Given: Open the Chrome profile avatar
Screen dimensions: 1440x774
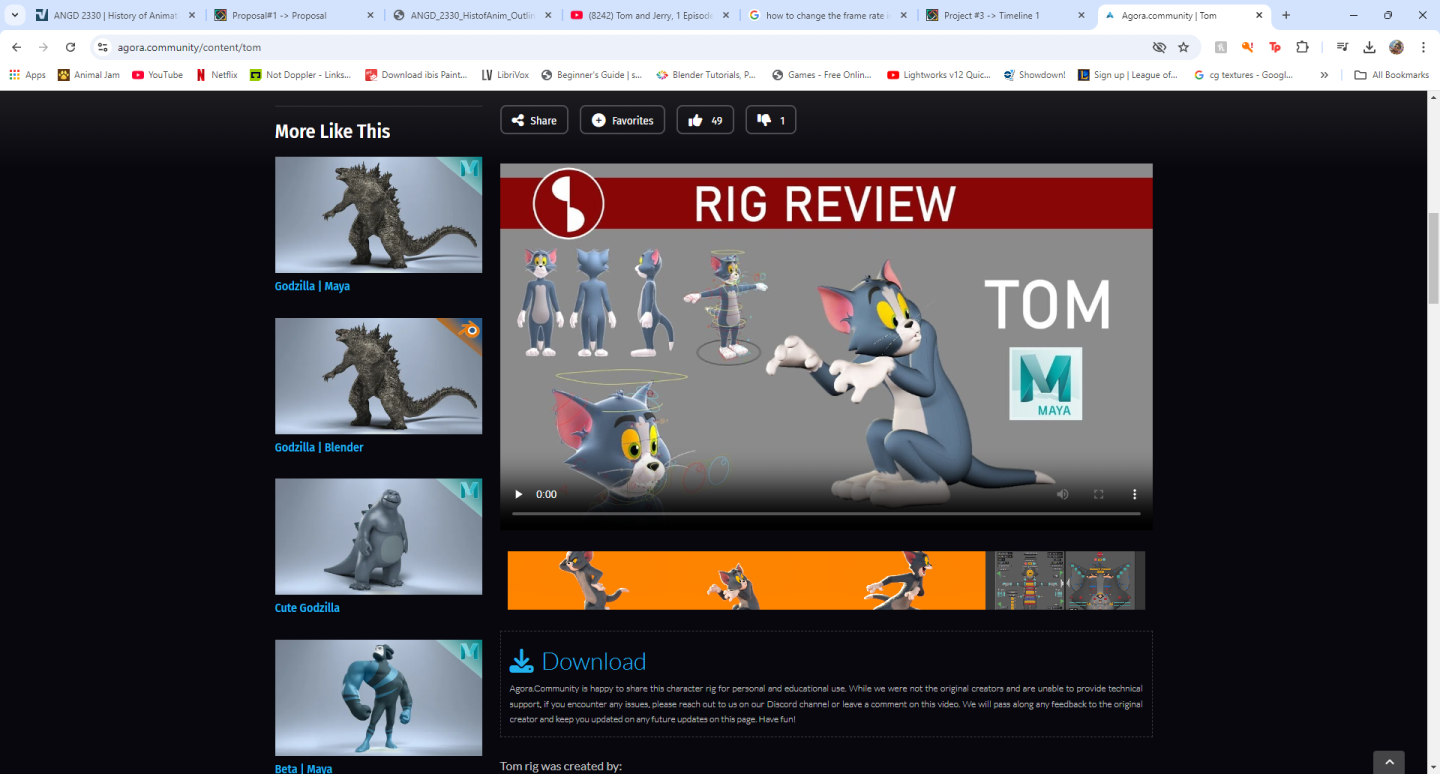Looking at the screenshot, I should tap(1396, 47).
